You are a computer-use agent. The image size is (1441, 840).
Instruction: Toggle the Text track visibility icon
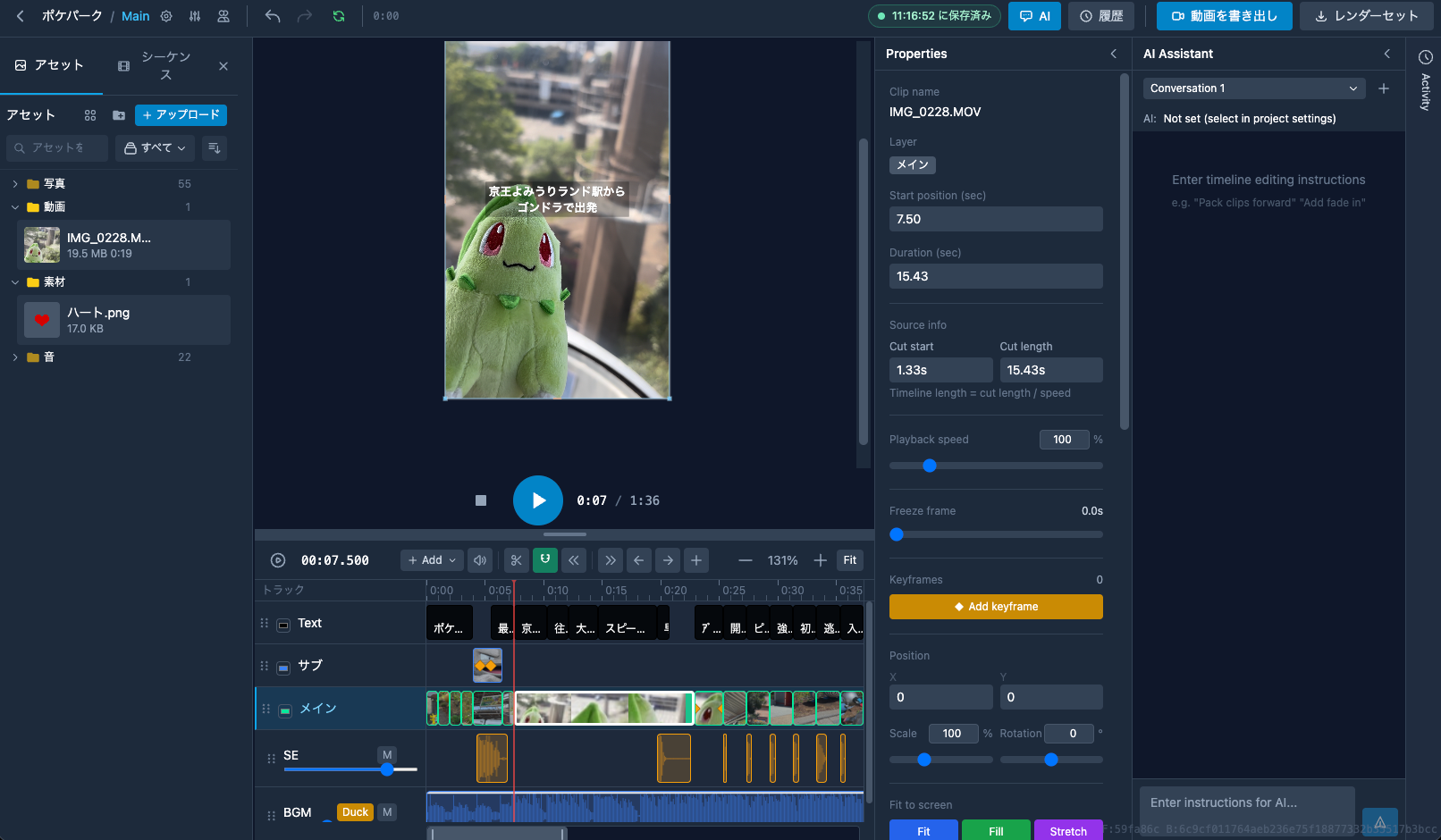click(x=283, y=625)
